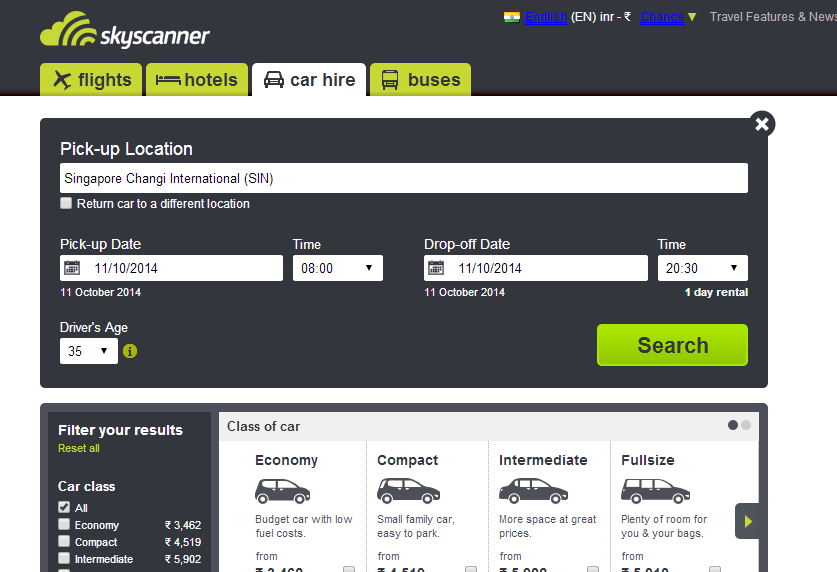Image resolution: width=837 pixels, height=572 pixels.
Task: Check the Economy filter checkbox
Action: pos(64,524)
